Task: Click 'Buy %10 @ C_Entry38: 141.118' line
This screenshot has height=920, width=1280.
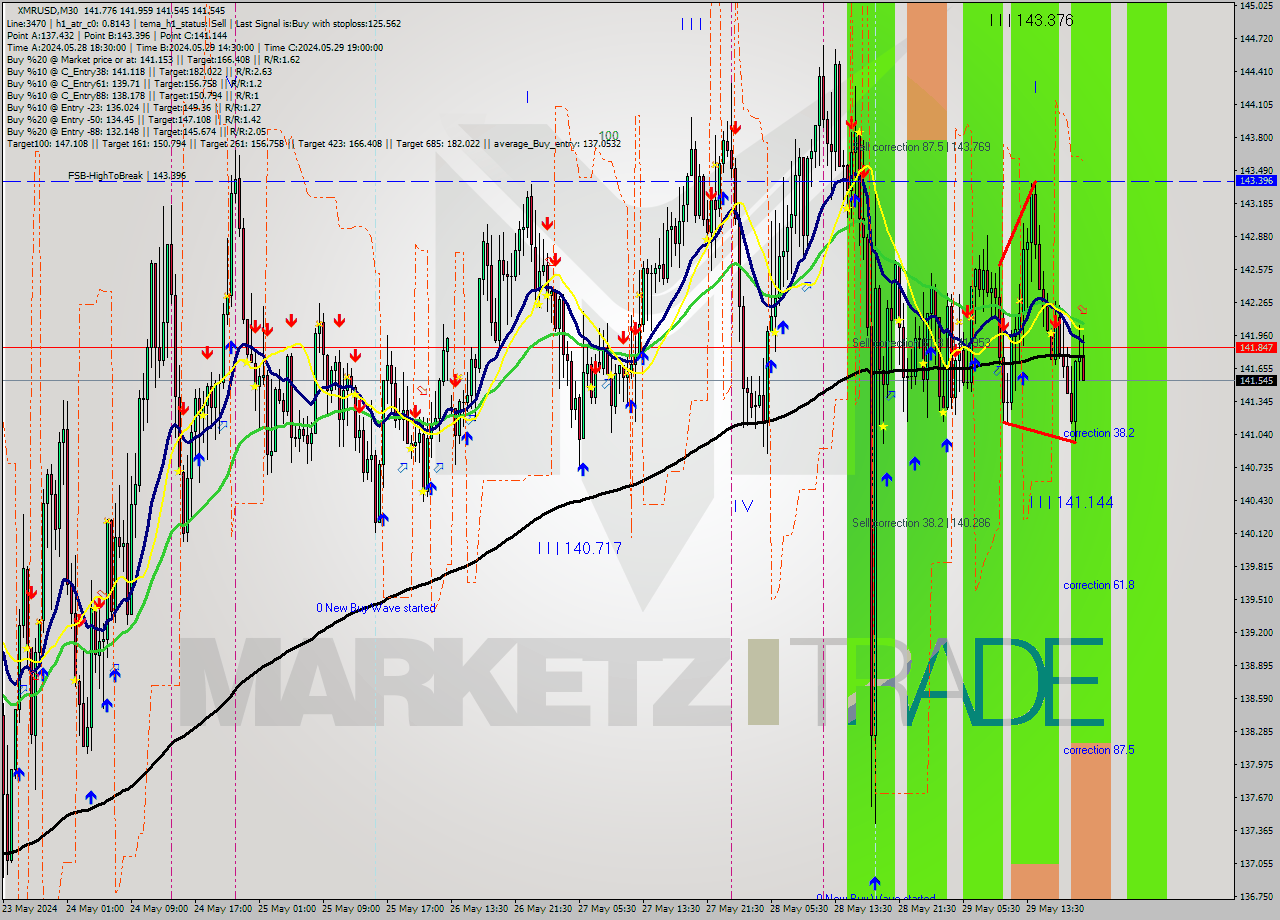Action: tap(139, 71)
